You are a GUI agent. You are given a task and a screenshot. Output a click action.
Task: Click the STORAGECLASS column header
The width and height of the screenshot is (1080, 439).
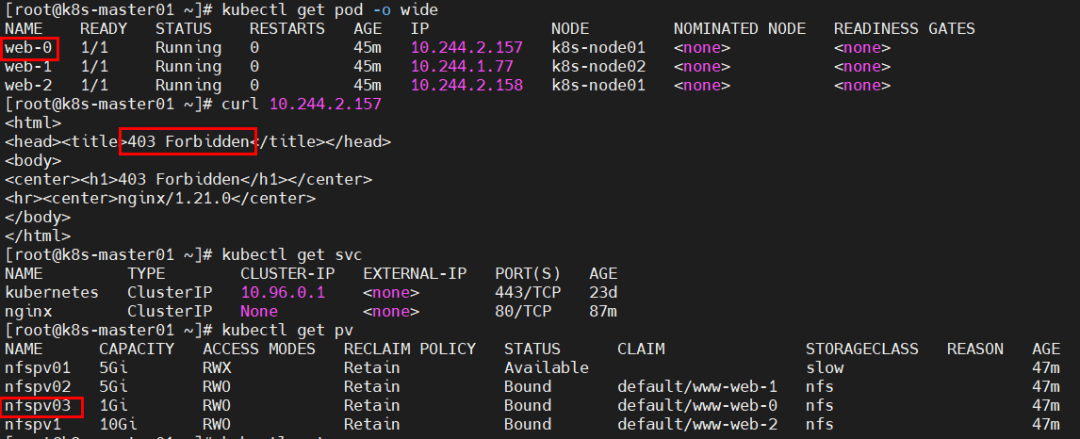click(862, 349)
